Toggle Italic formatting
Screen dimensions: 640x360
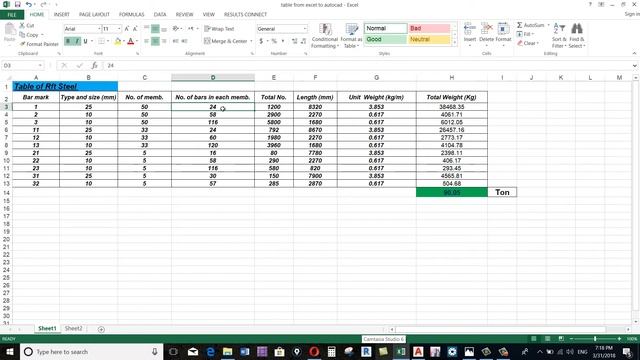[77, 41]
